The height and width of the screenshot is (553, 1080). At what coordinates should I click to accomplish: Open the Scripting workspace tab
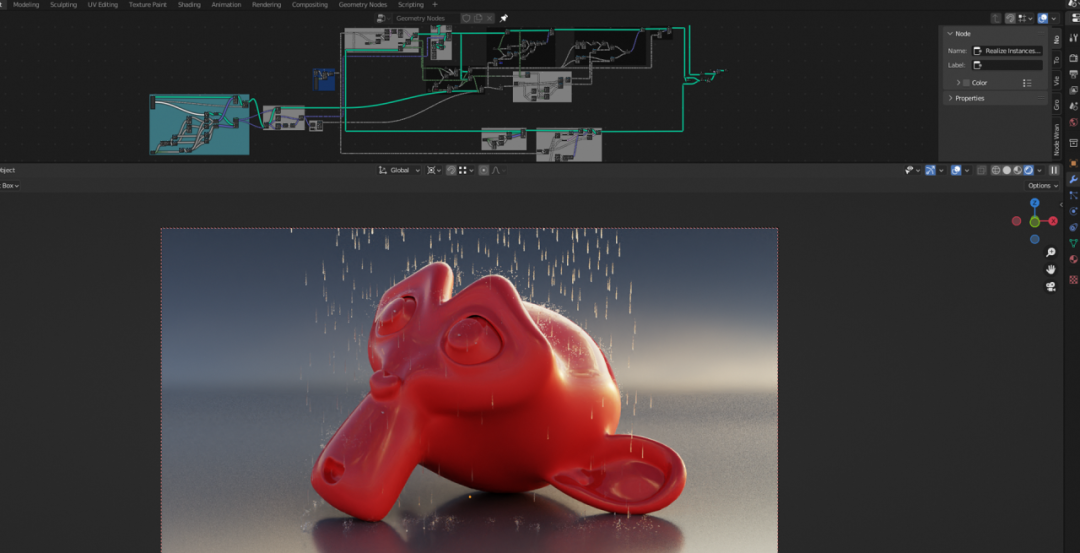(x=411, y=4)
